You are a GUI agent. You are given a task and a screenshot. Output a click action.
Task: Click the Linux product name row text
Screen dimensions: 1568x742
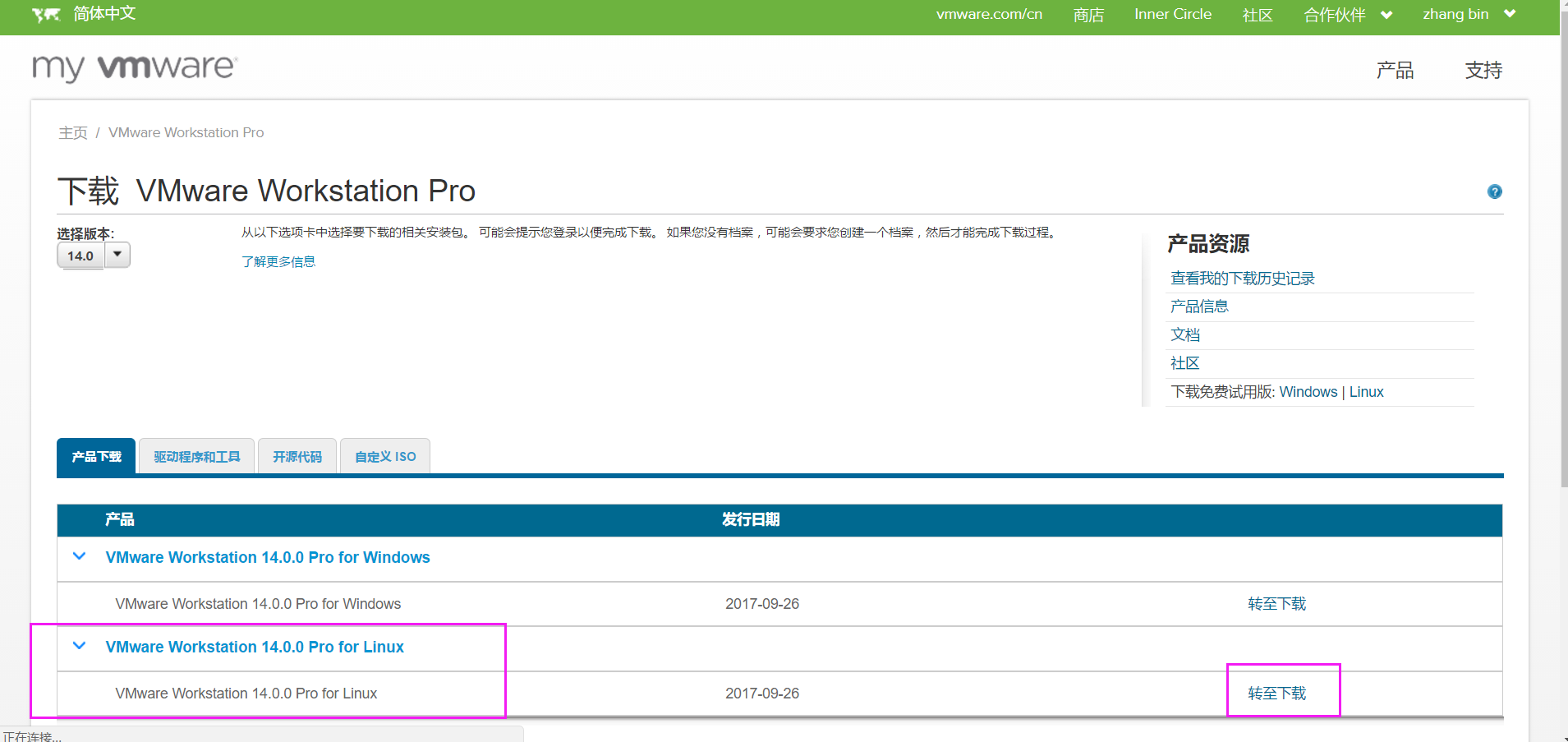(x=246, y=694)
